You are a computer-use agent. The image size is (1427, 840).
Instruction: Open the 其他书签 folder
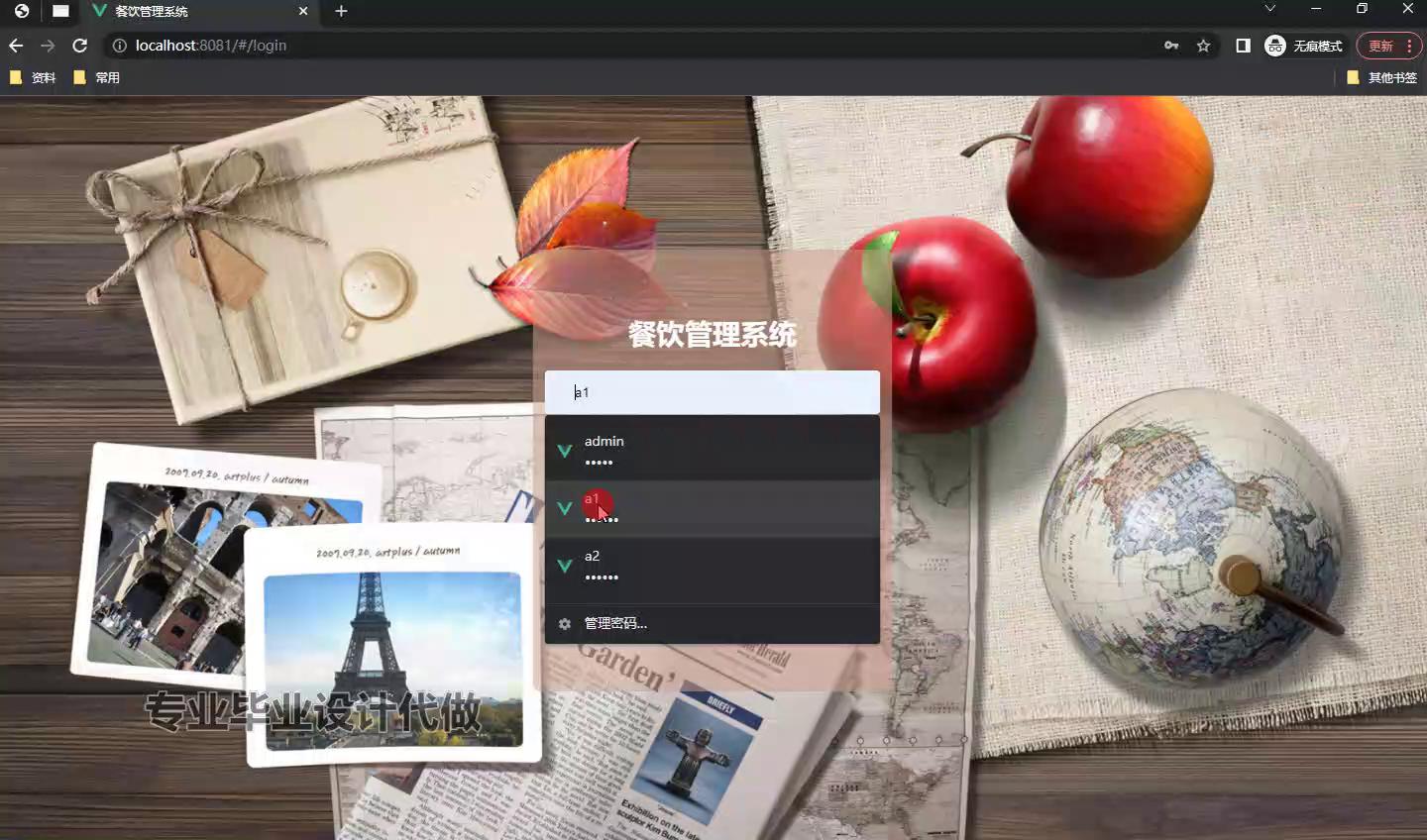[x=1382, y=77]
